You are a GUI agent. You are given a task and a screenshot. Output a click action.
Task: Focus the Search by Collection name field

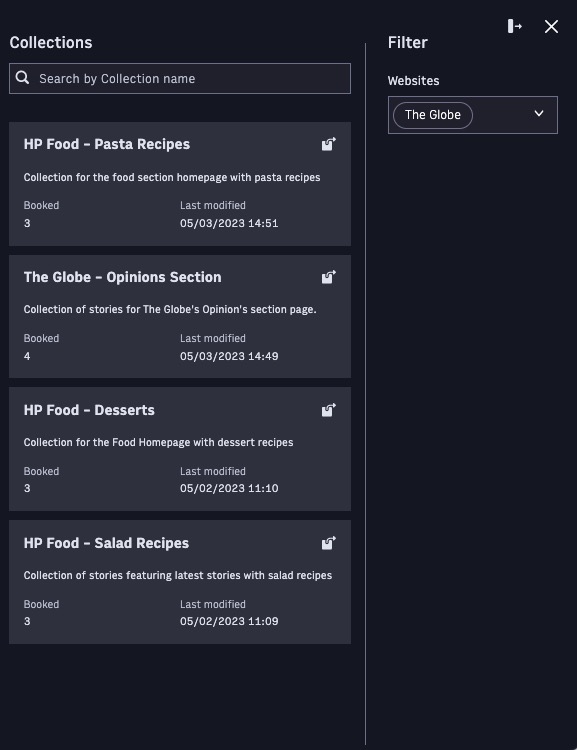click(180, 78)
